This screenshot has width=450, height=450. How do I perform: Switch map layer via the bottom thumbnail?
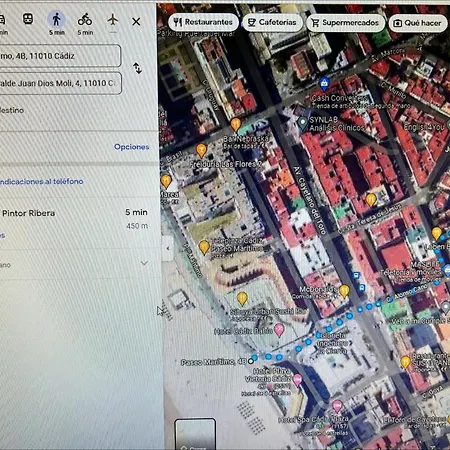(x=195, y=434)
